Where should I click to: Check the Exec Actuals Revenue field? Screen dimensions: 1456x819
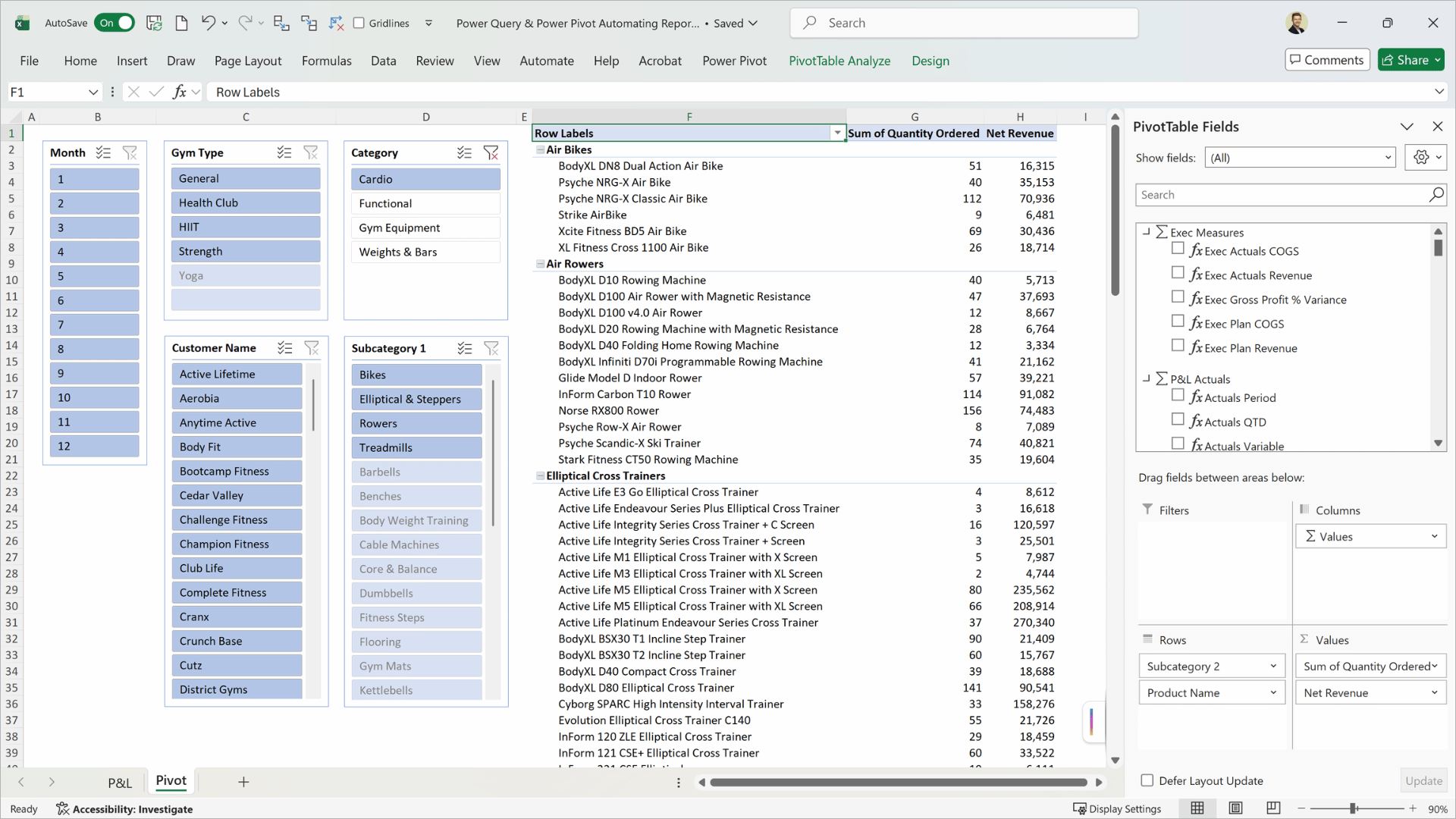(1178, 272)
